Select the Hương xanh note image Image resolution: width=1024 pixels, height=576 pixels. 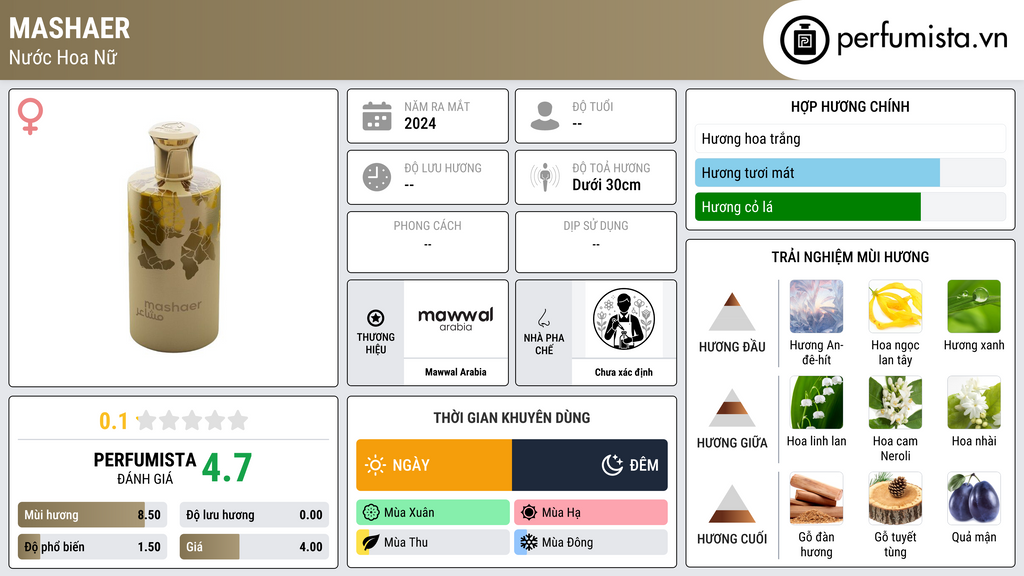[x=974, y=306]
